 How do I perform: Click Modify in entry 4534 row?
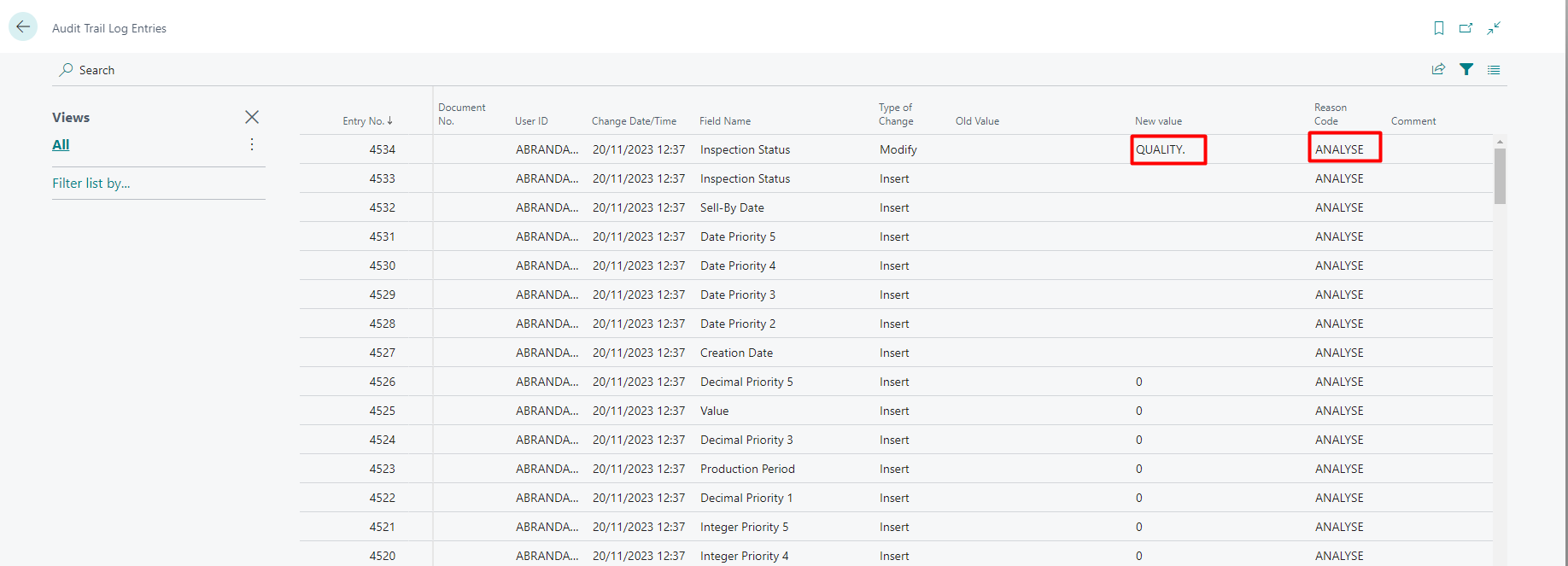898,149
